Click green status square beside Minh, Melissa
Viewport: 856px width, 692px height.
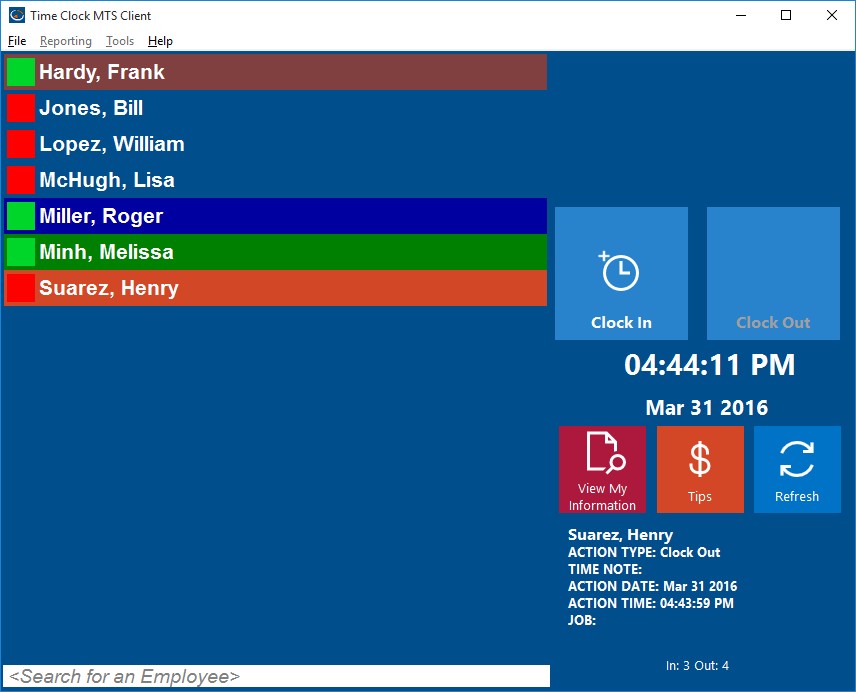coord(21,252)
